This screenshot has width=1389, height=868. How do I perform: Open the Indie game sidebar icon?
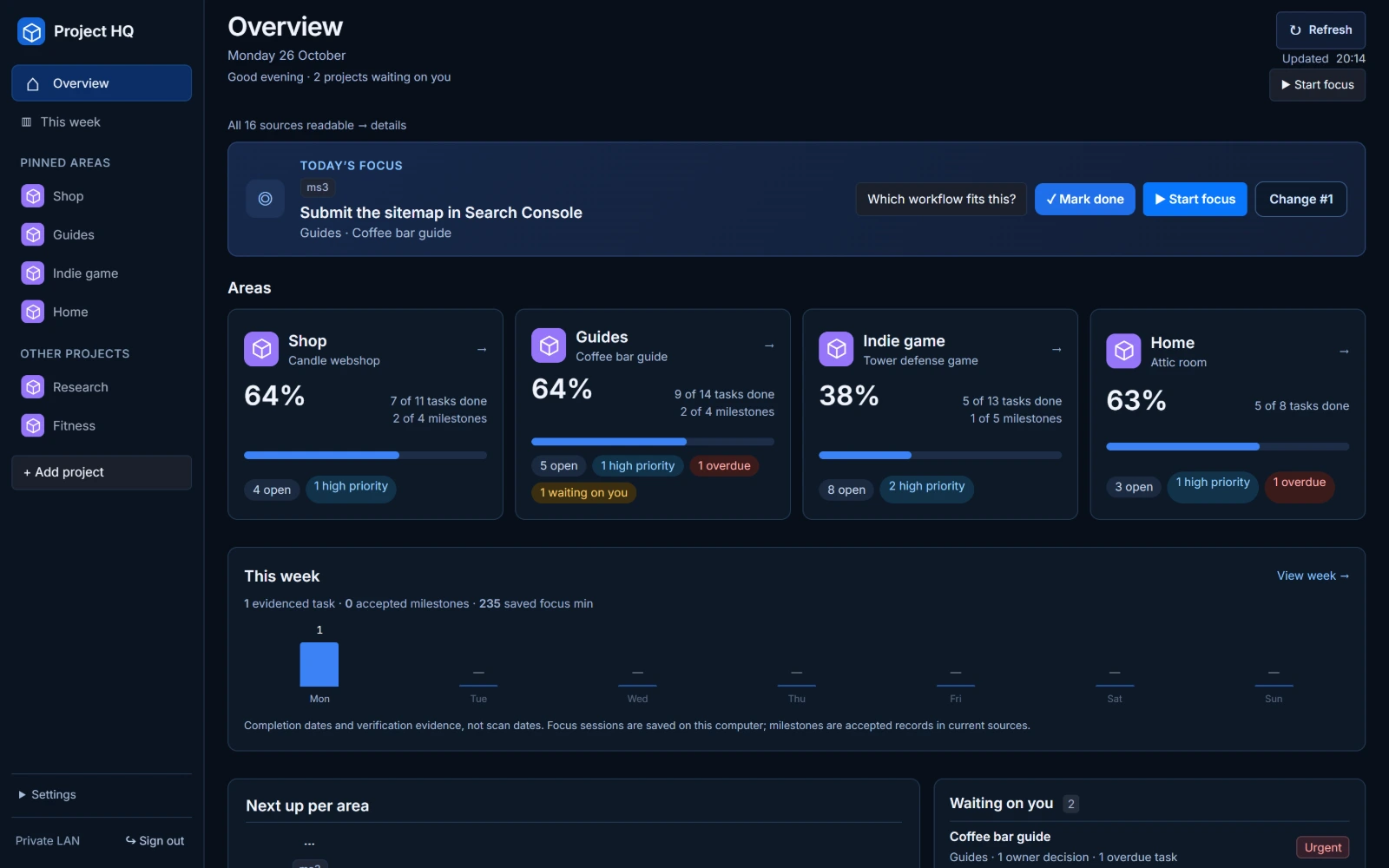coord(33,273)
